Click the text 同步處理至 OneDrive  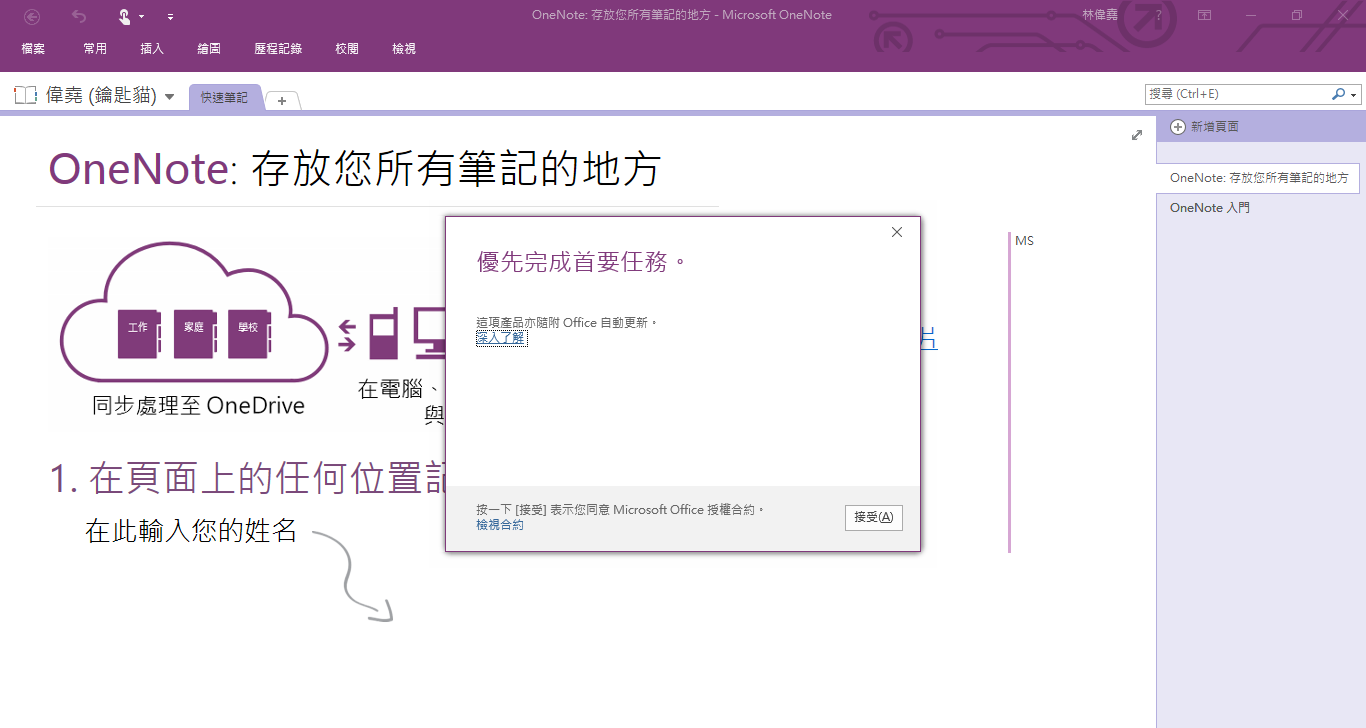[198, 406]
